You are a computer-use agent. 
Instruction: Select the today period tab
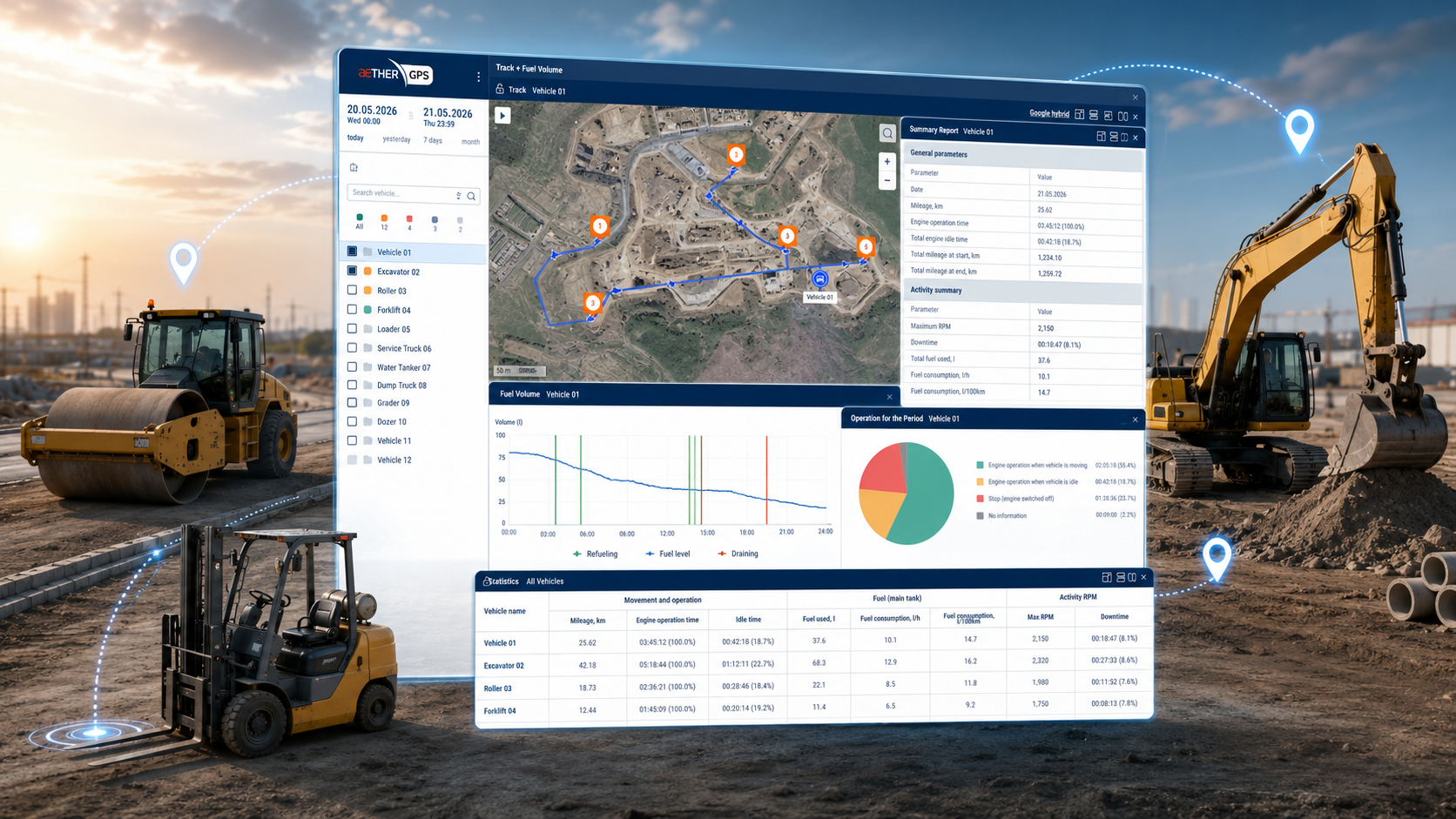pyautogui.click(x=355, y=138)
